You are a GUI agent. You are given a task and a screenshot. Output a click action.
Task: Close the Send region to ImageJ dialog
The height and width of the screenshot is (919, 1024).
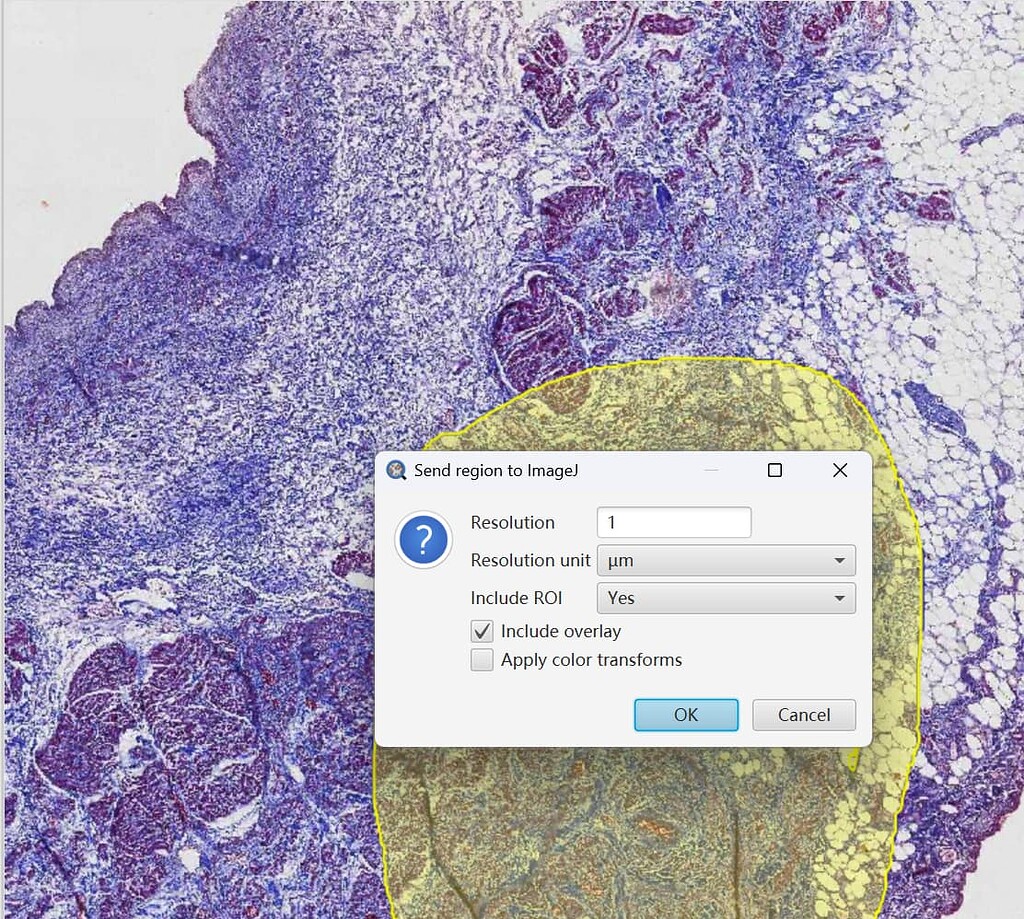click(x=839, y=470)
